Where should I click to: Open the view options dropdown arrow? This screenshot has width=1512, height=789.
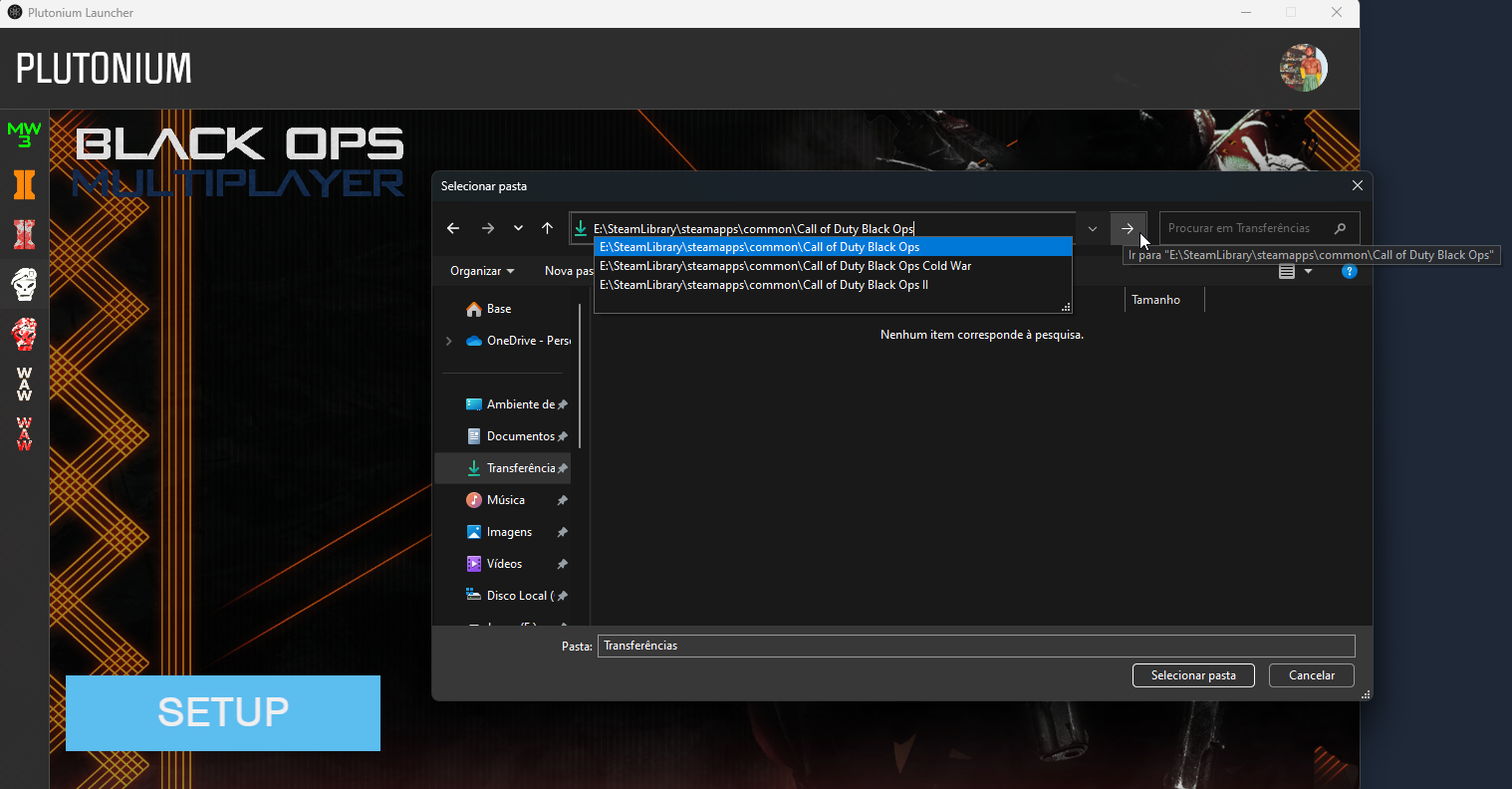pyautogui.click(x=1309, y=271)
